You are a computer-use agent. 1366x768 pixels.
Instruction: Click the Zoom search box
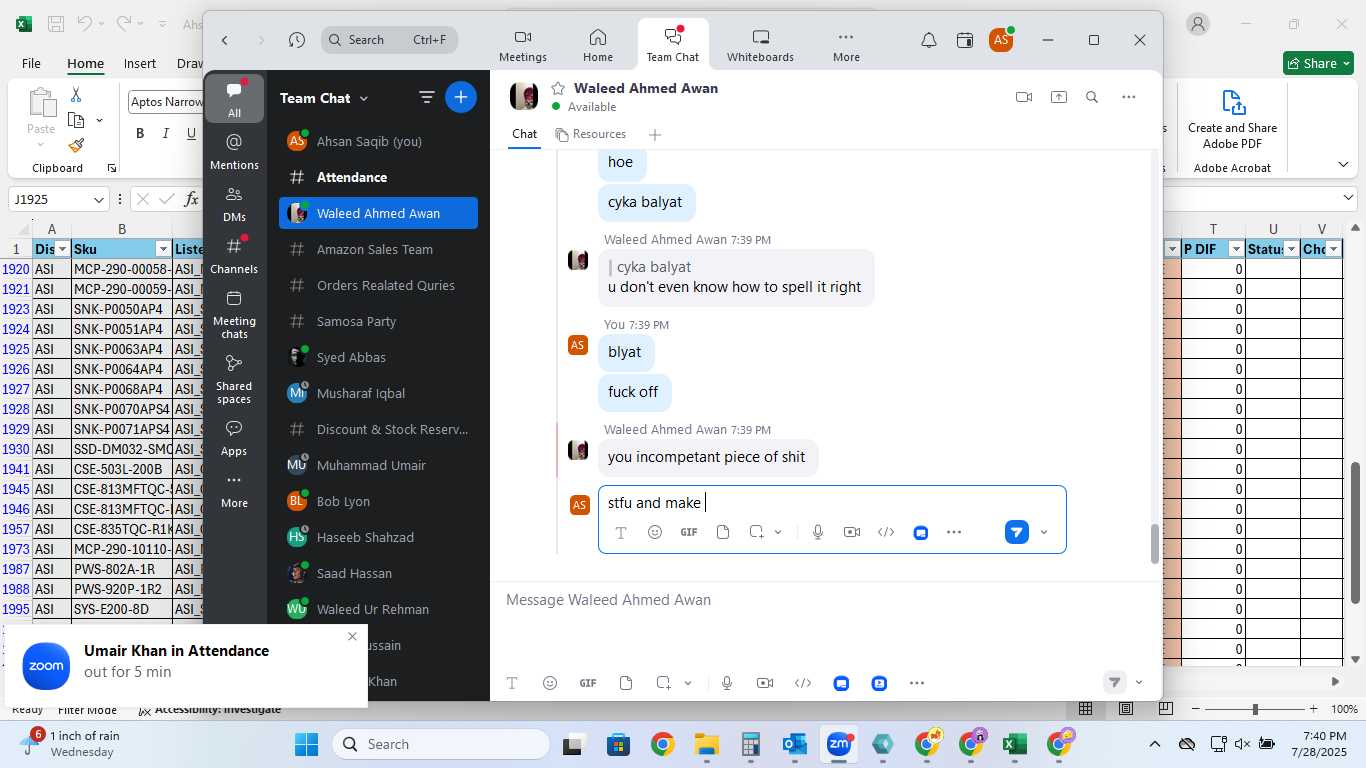390,40
